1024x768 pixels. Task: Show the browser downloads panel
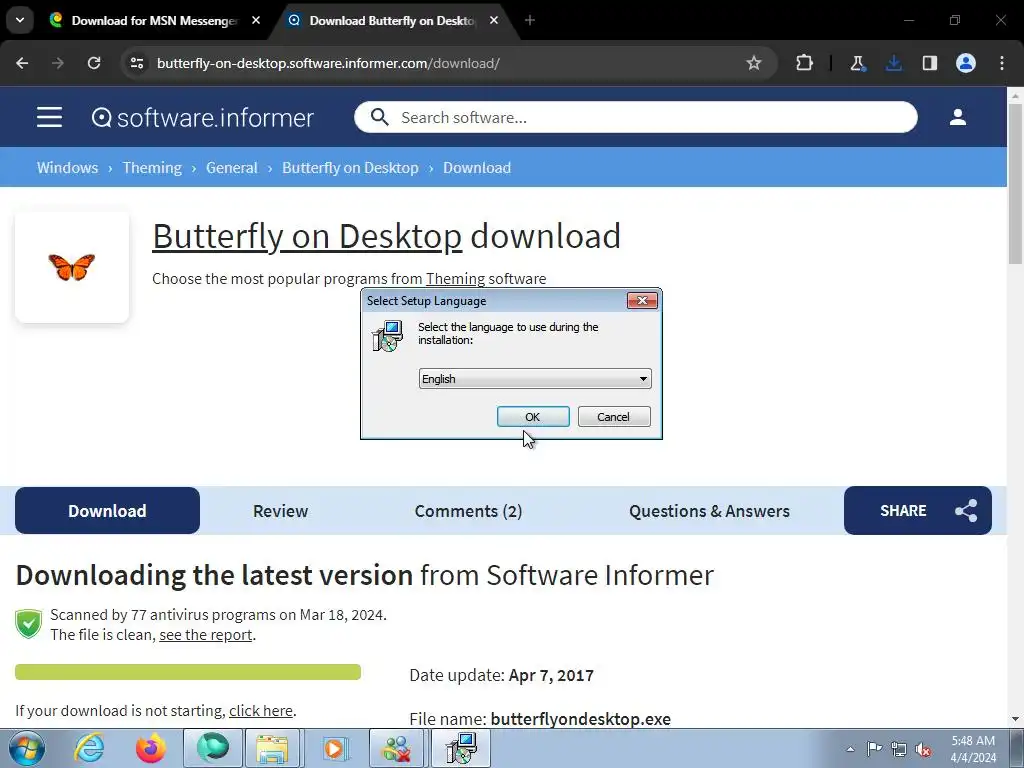coord(893,63)
